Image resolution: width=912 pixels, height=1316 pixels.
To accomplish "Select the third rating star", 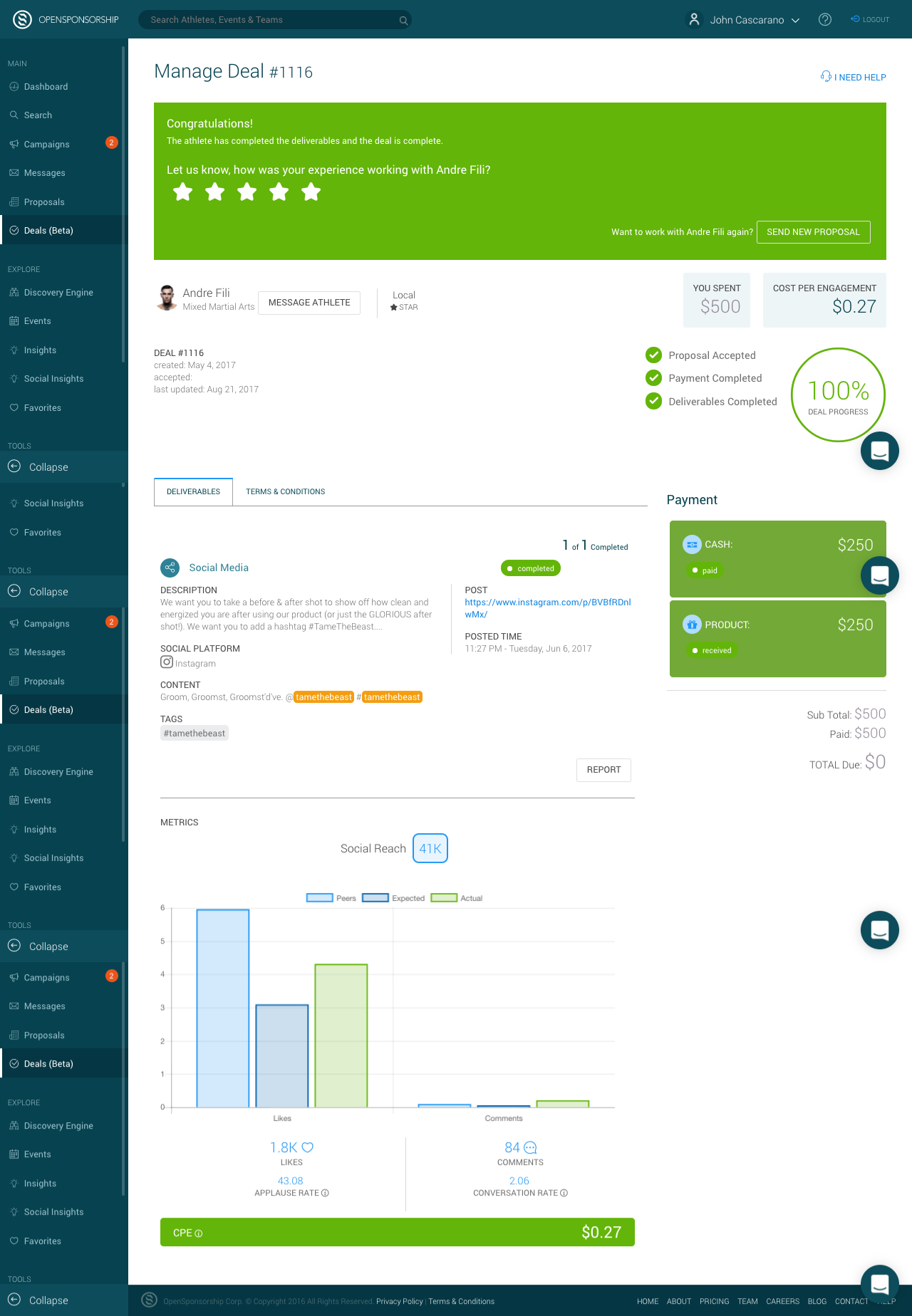I will (247, 192).
